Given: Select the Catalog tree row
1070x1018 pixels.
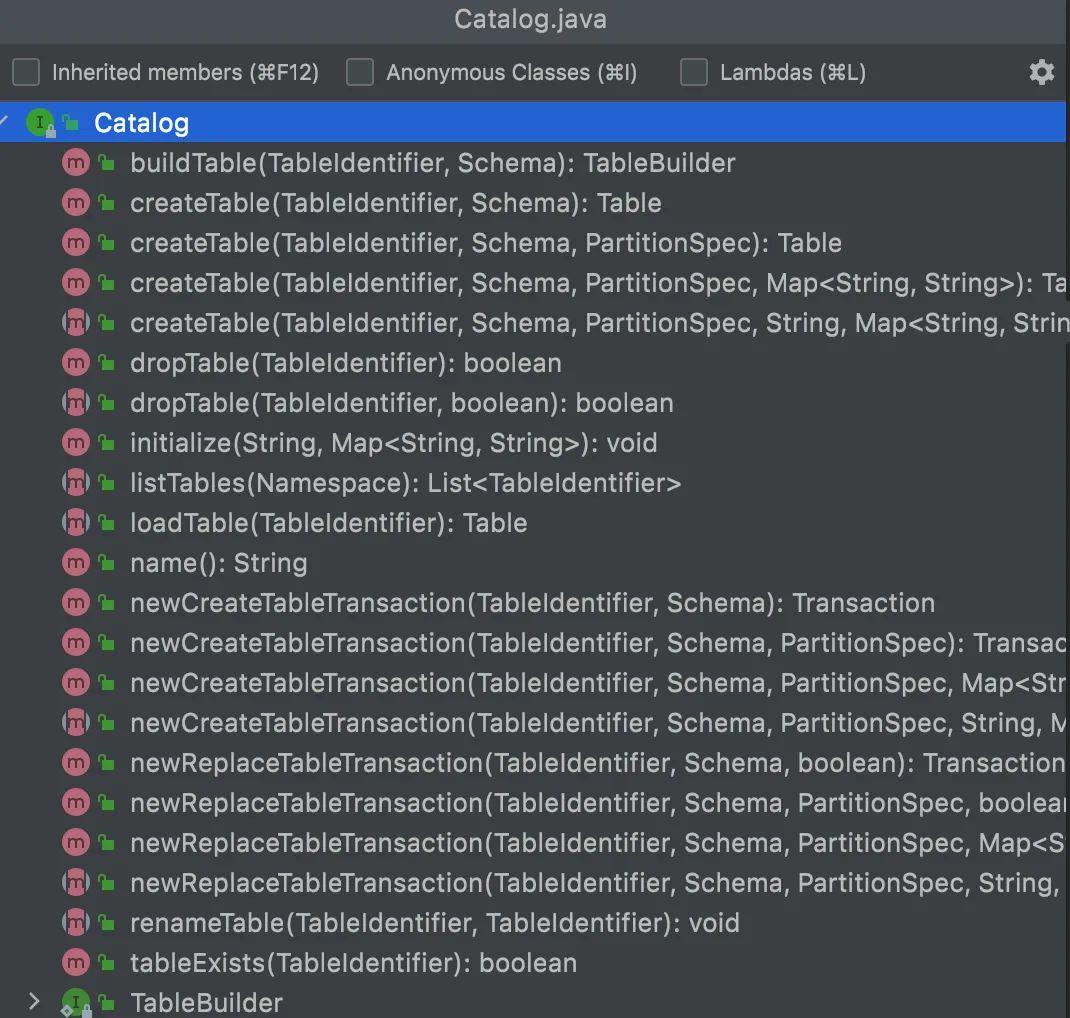Looking at the screenshot, I should point(533,123).
